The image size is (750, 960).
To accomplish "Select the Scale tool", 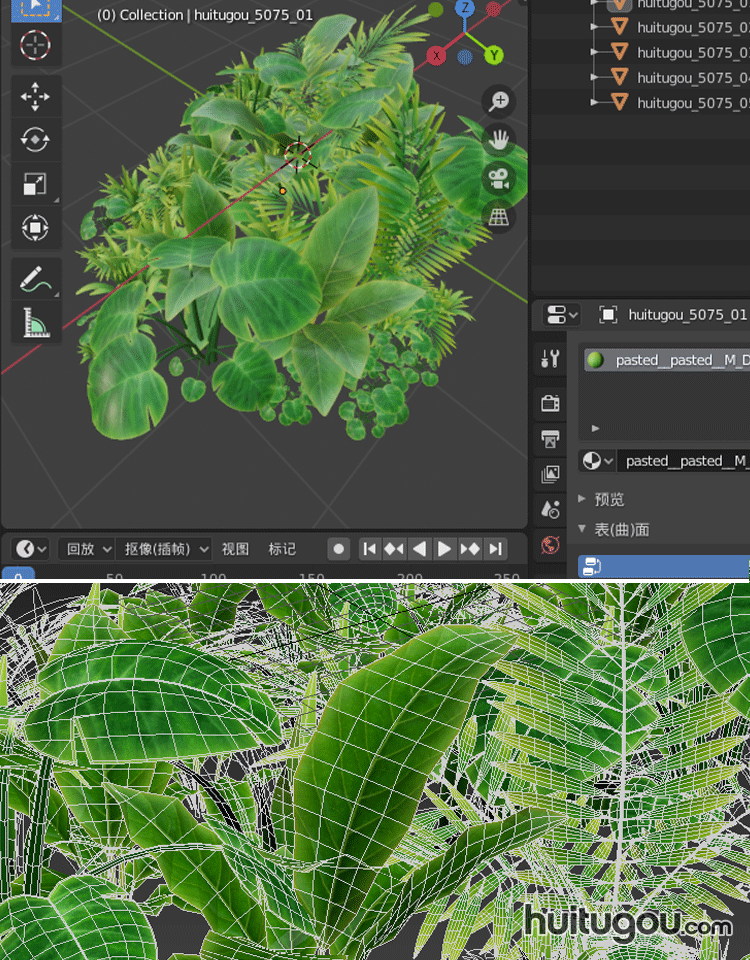I will (x=35, y=184).
